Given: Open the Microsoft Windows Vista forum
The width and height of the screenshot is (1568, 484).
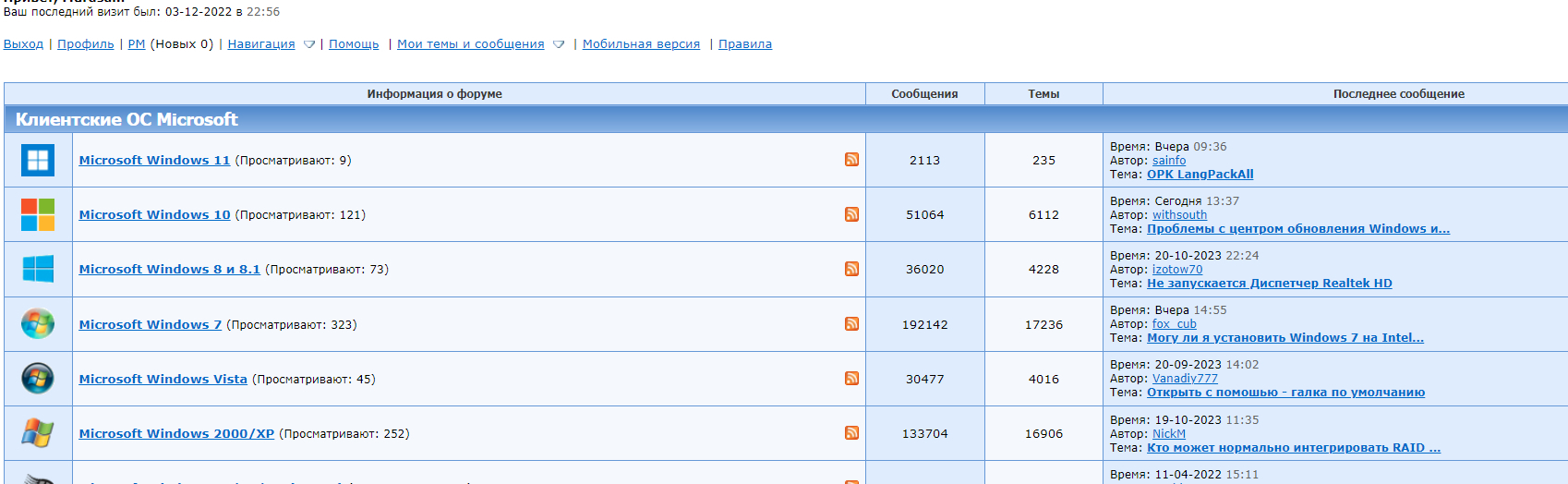Looking at the screenshot, I should [163, 379].
